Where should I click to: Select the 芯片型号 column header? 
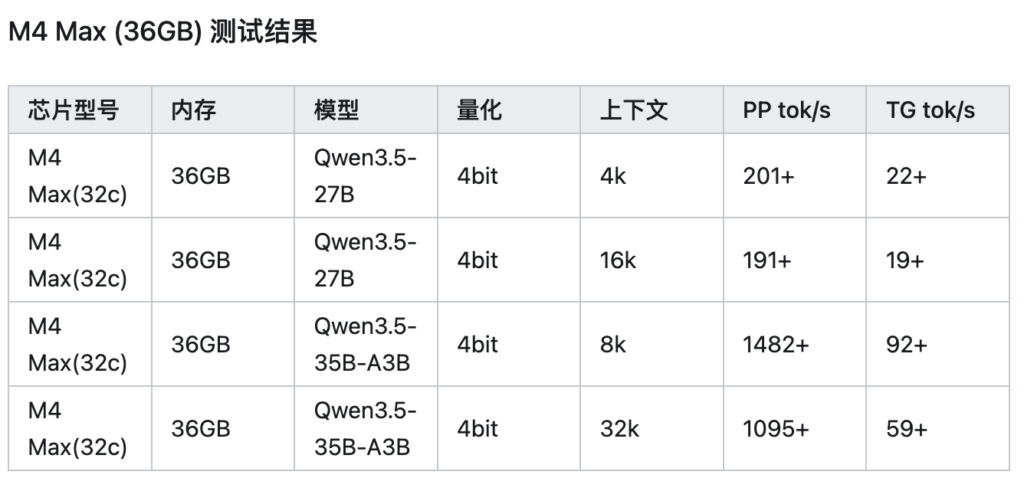[80, 110]
